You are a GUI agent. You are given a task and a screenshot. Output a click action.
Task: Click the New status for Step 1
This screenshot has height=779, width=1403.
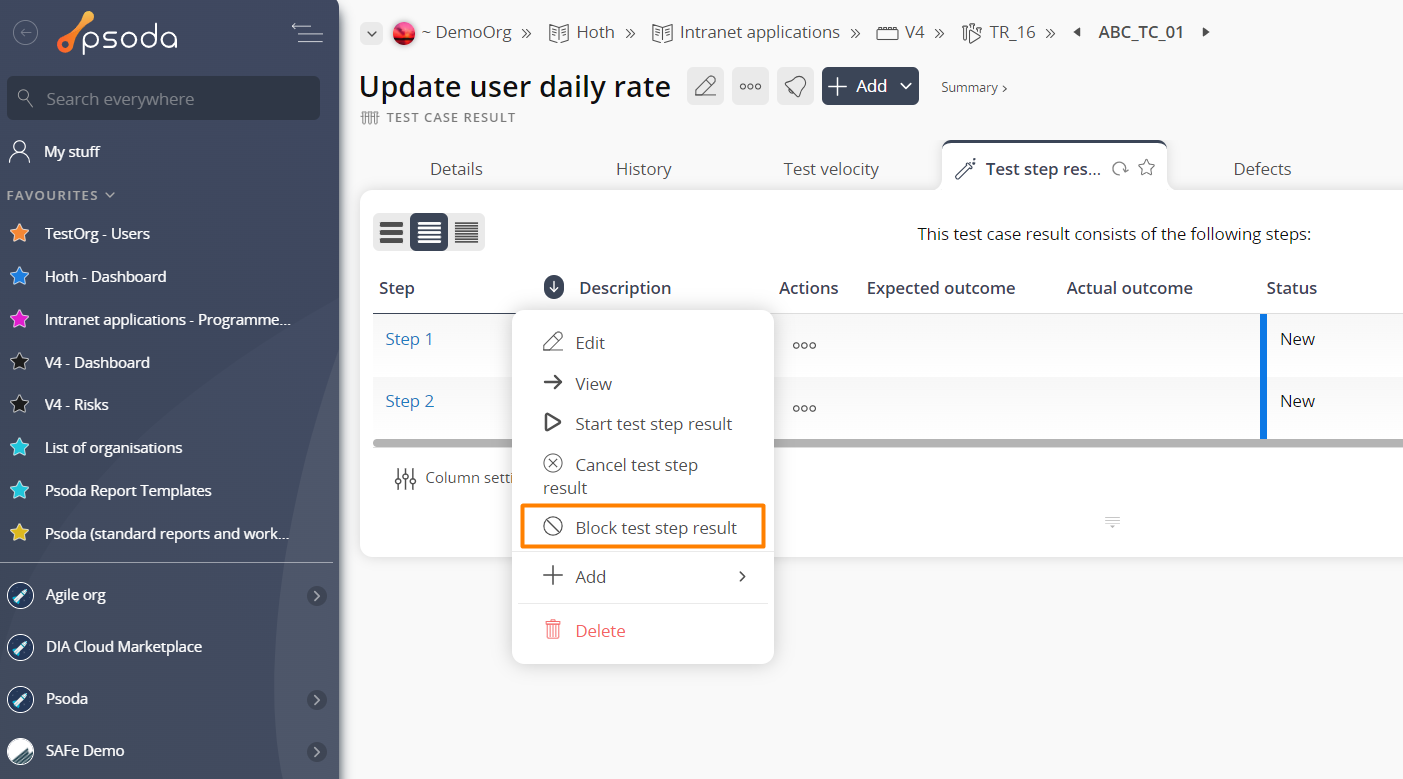point(1297,339)
